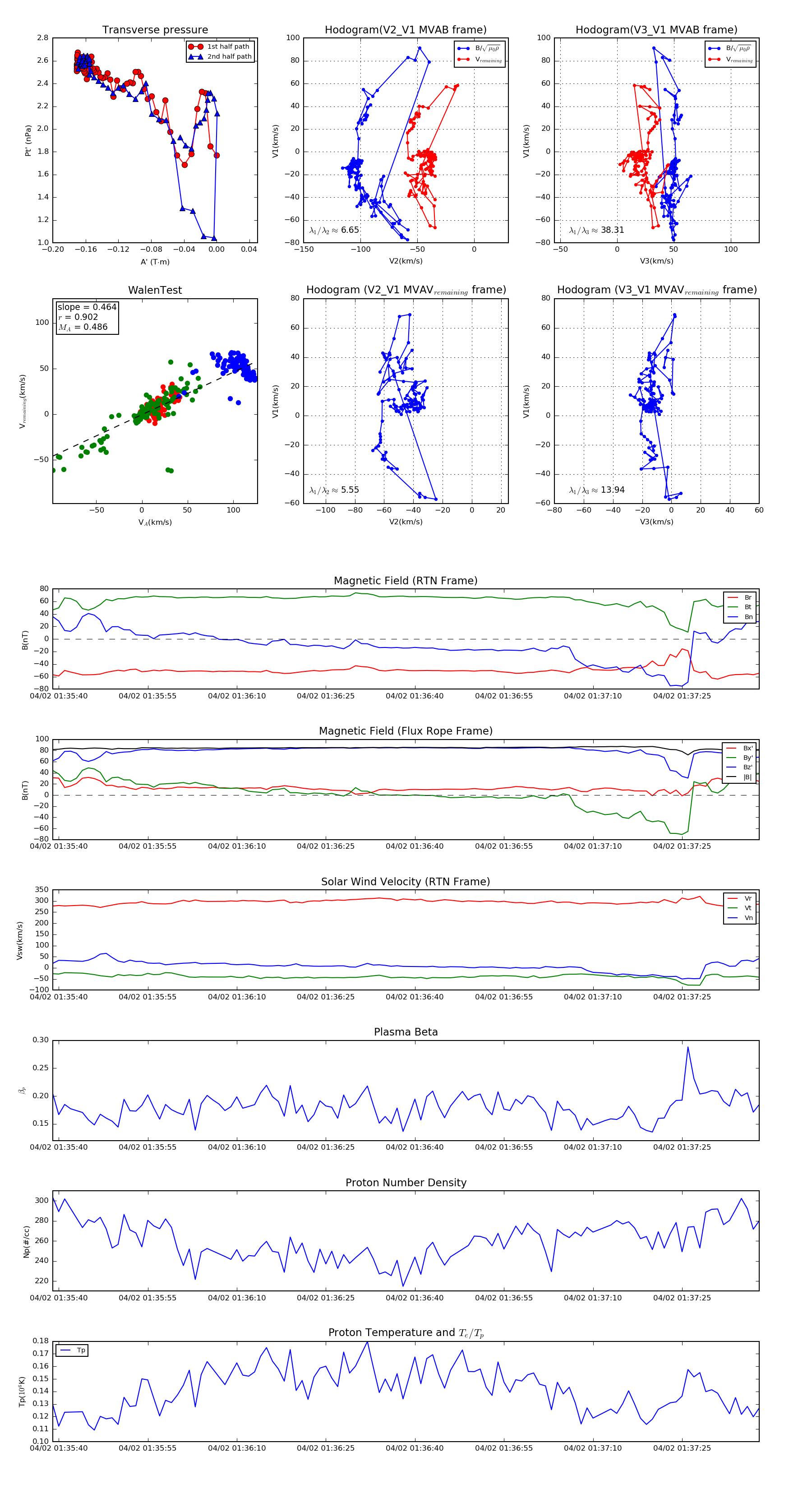Click the "Plasma Beta" plot title
The width and height of the screenshot is (812, 1489).
[406, 1032]
